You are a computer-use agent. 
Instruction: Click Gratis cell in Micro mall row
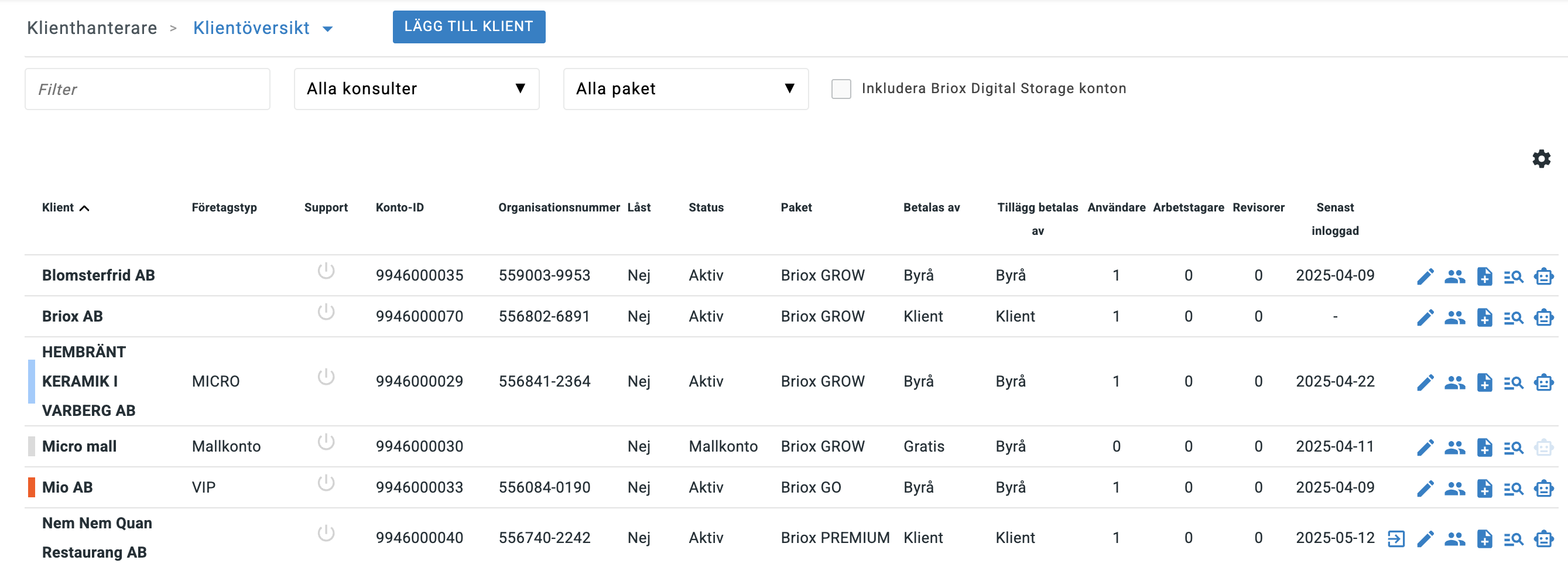coord(924,447)
